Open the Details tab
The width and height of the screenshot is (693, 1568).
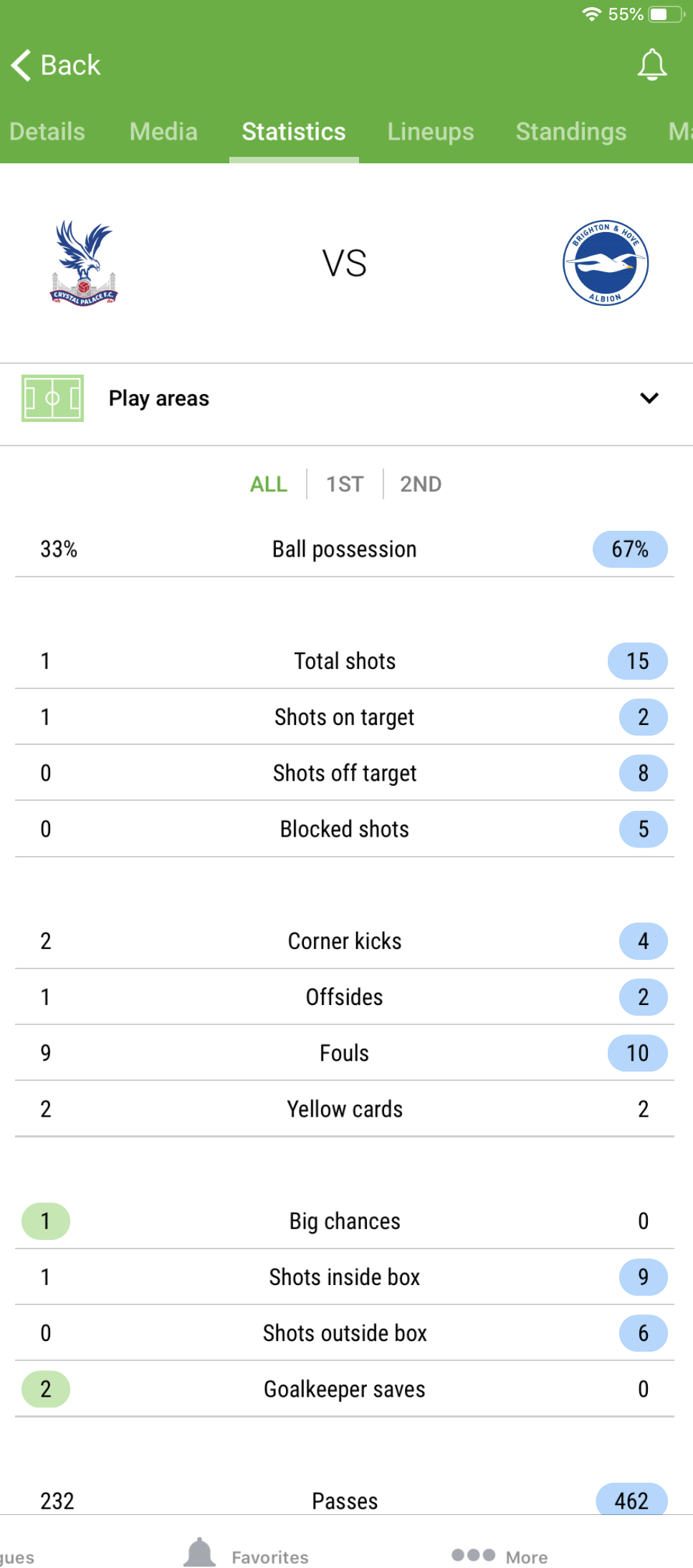(x=47, y=132)
